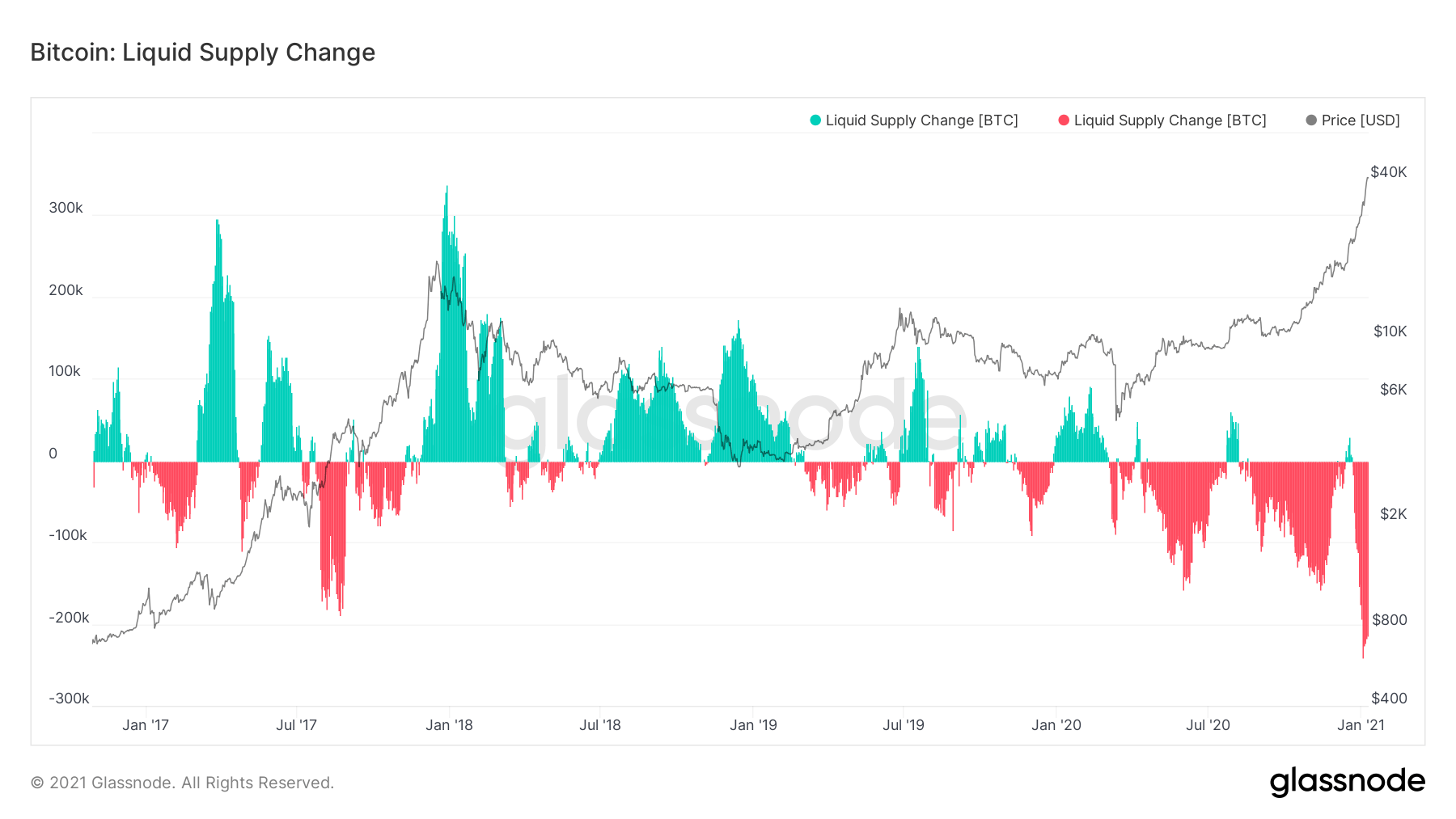1456x819 pixels.
Task: Click the chart title Bitcoin: Liquid Supply Change
Action: (203, 53)
